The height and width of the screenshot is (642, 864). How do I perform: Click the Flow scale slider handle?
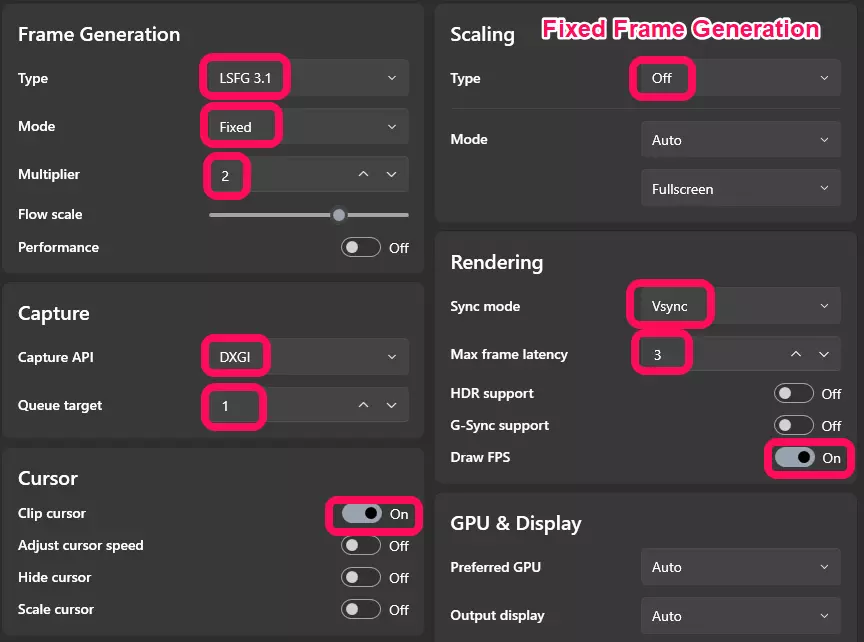tap(339, 214)
